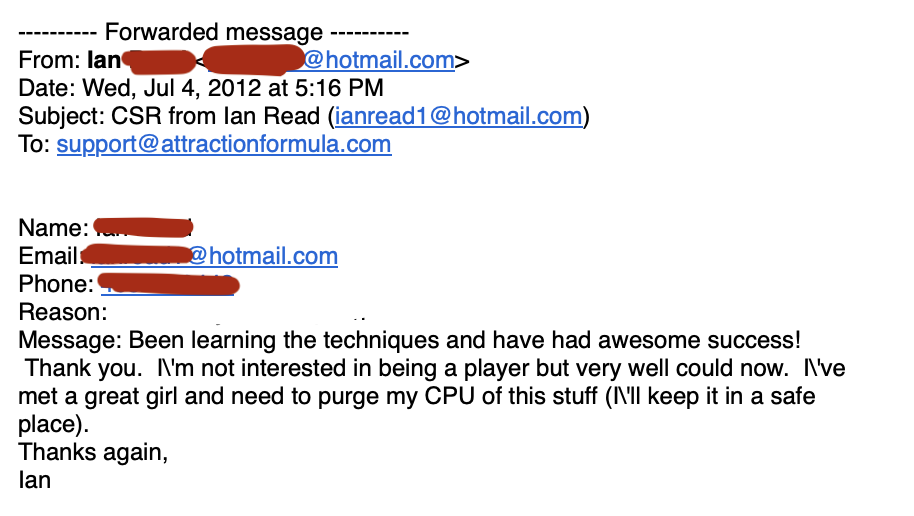Open the ianread1@hotmail.com link in Subject

tap(458, 116)
